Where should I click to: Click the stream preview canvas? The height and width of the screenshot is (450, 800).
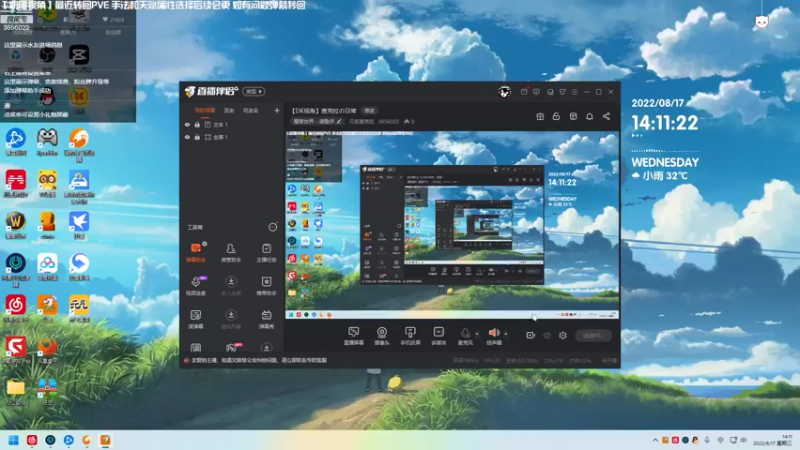click(452, 225)
